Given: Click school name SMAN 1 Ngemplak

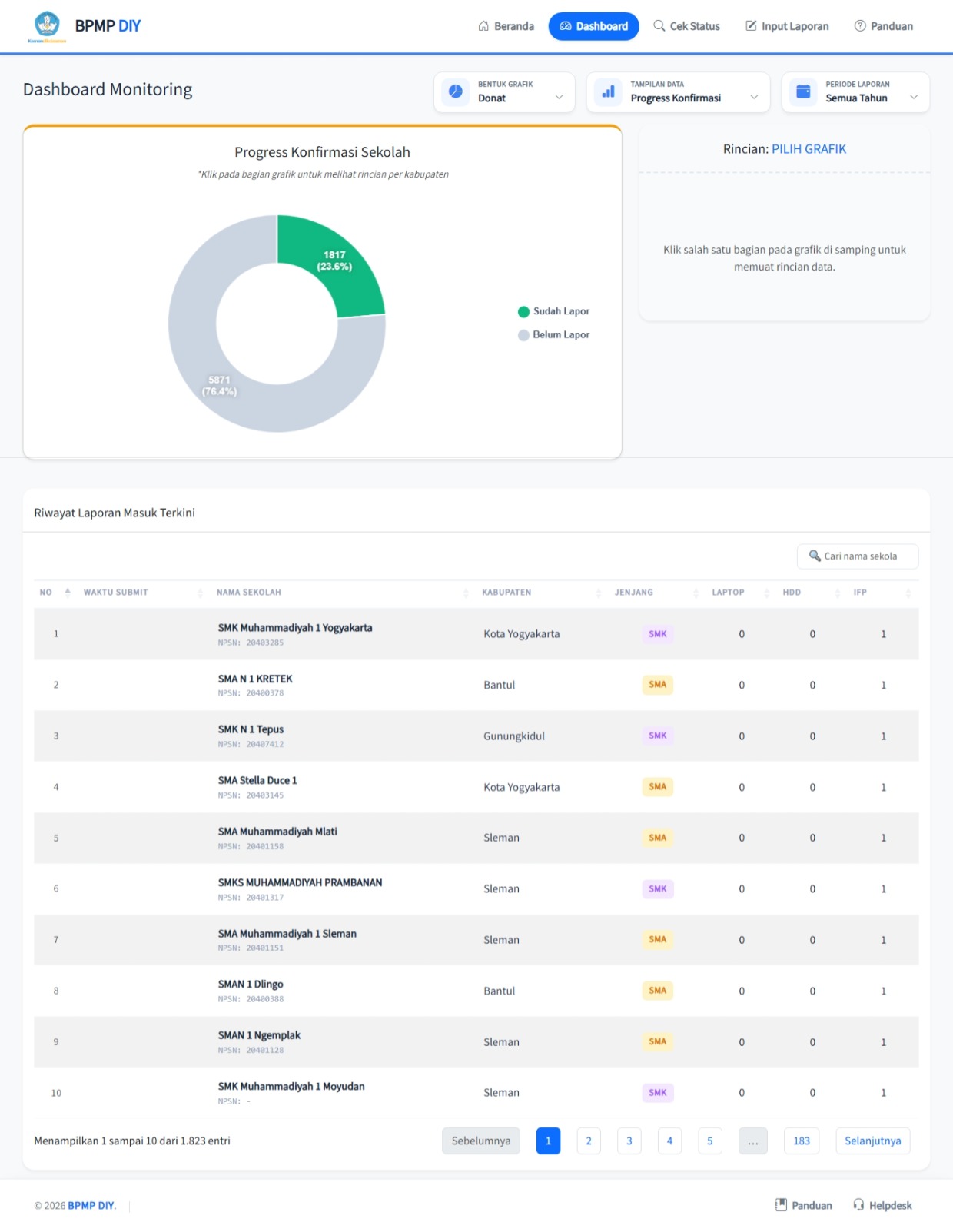Looking at the screenshot, I should click(x=259, y=1035).
